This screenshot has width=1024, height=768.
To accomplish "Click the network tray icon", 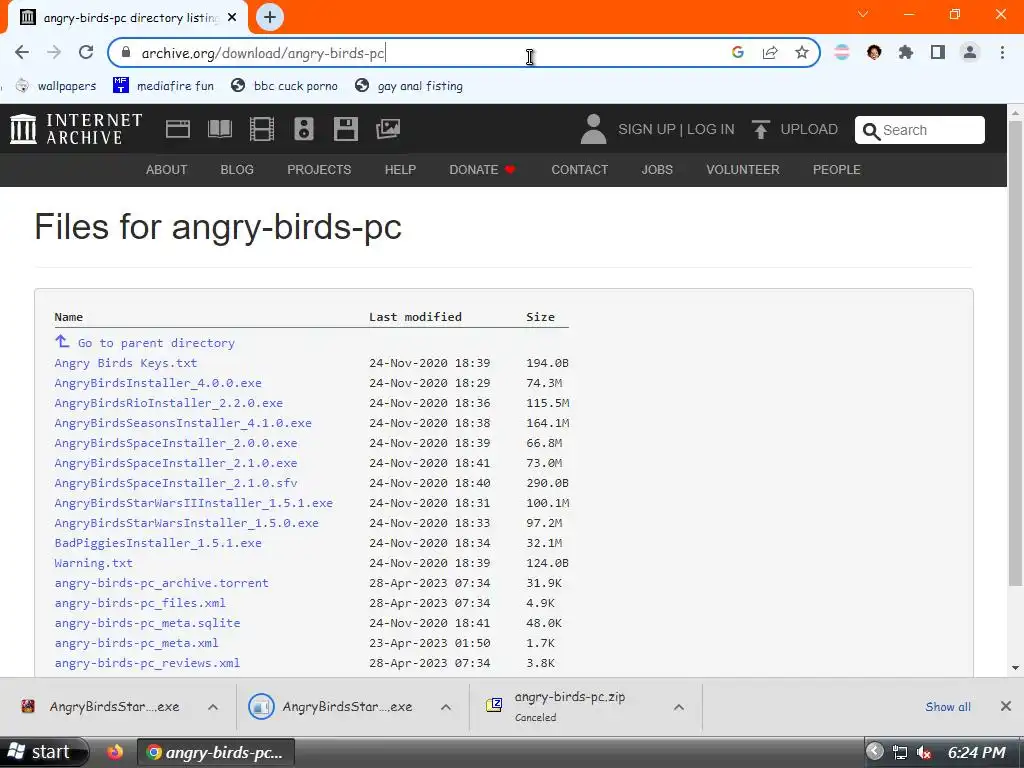I will pos(900,752).
